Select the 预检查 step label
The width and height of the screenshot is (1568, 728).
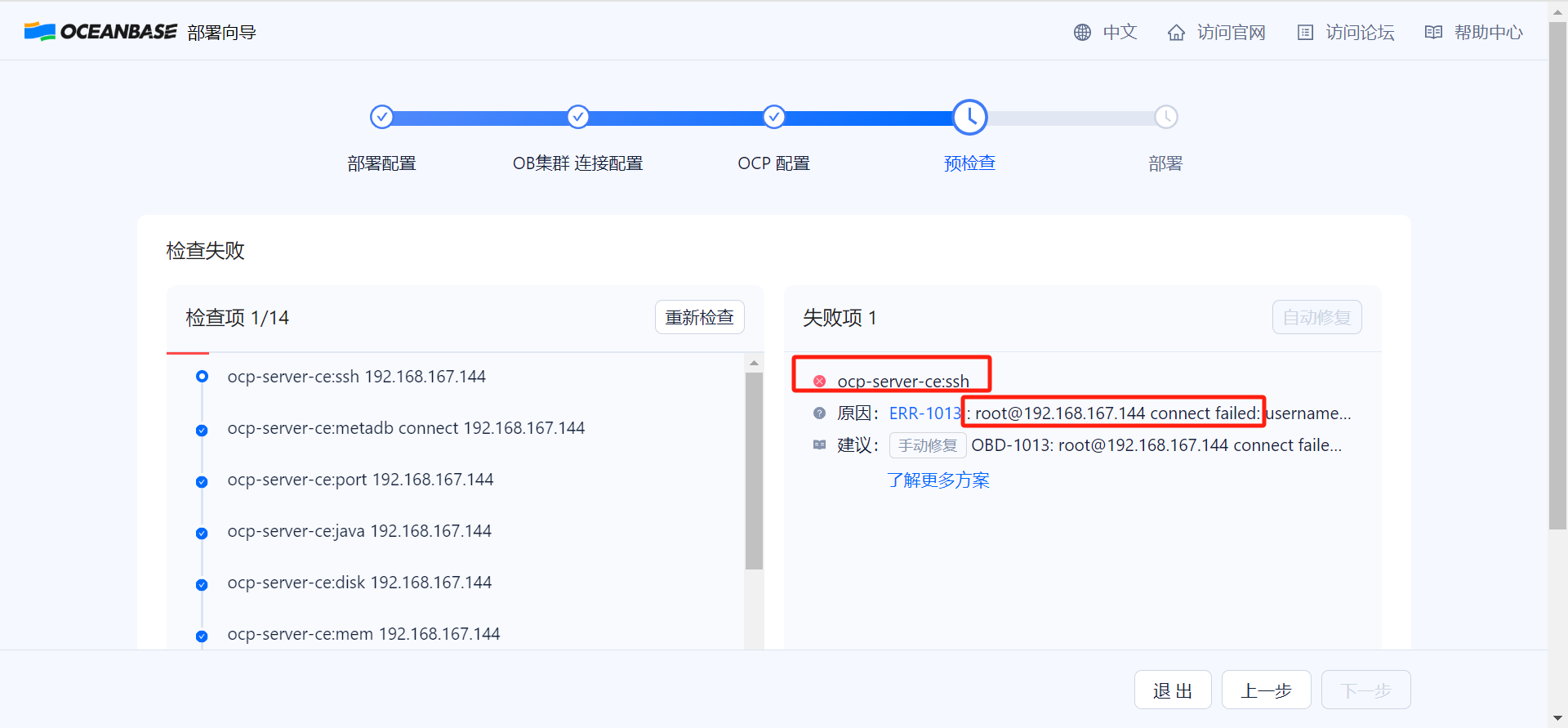[970, 163]
